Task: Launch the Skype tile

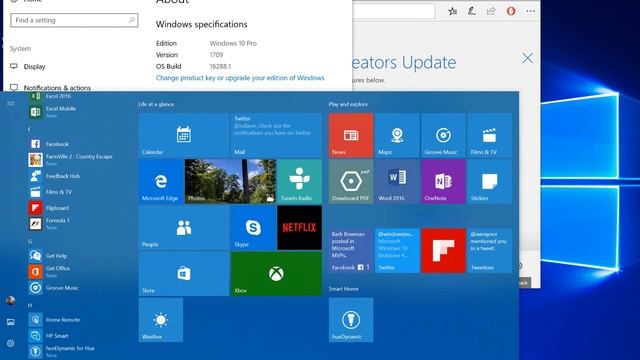Action: pyautogui.click(x=253, y=227)
